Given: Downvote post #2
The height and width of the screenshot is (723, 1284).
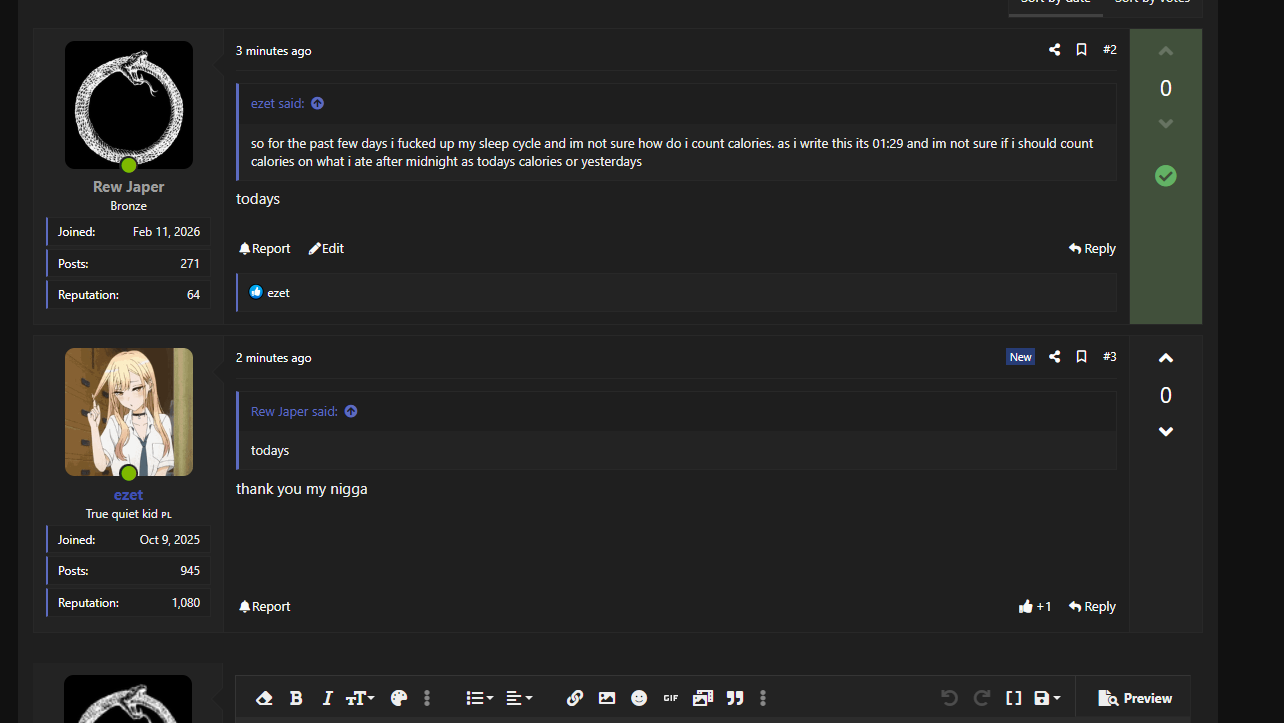Looking at the screenshot, I should click(x=1166, y=124).
